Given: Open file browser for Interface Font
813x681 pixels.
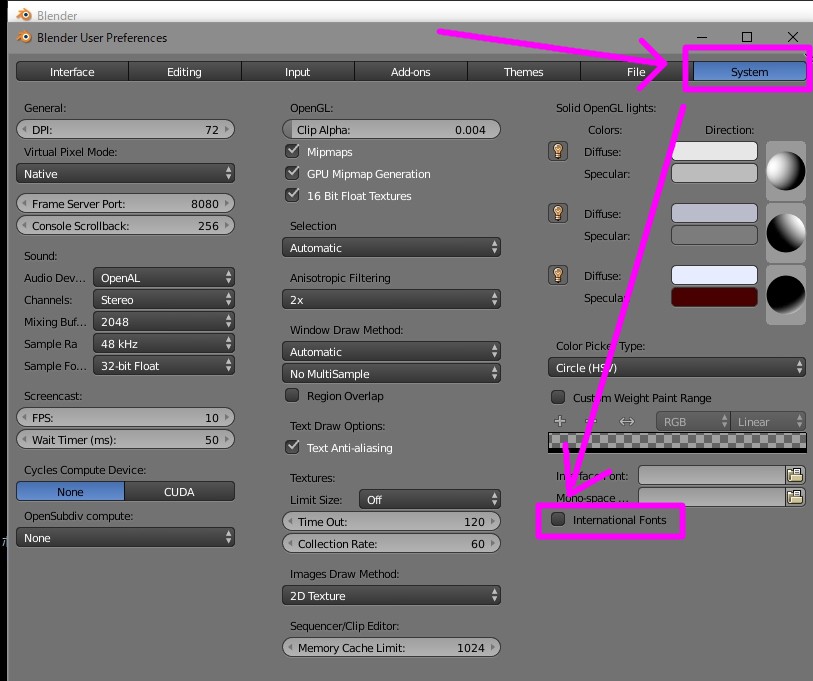Looking at the screenshot, I should (x=795, y=475).
